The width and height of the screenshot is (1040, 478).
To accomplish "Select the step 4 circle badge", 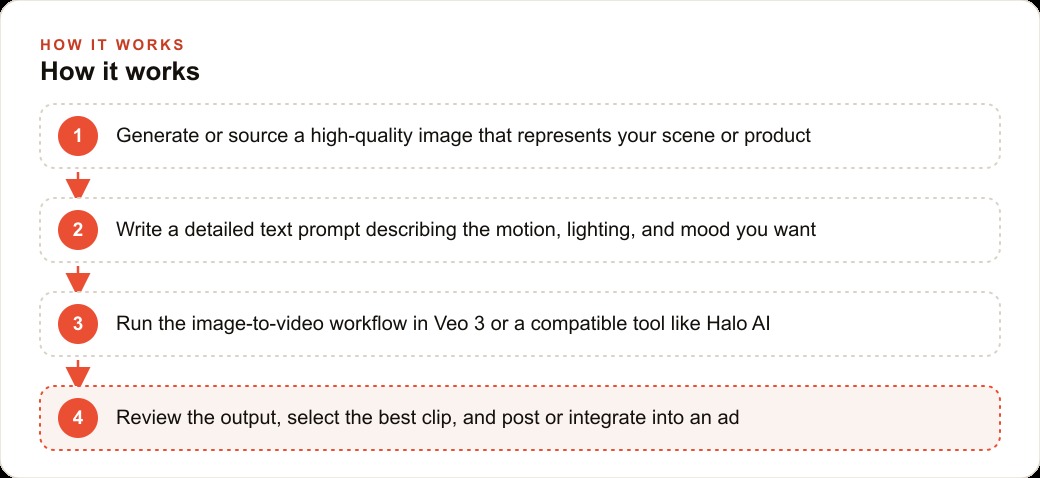I will coord(78,418).
